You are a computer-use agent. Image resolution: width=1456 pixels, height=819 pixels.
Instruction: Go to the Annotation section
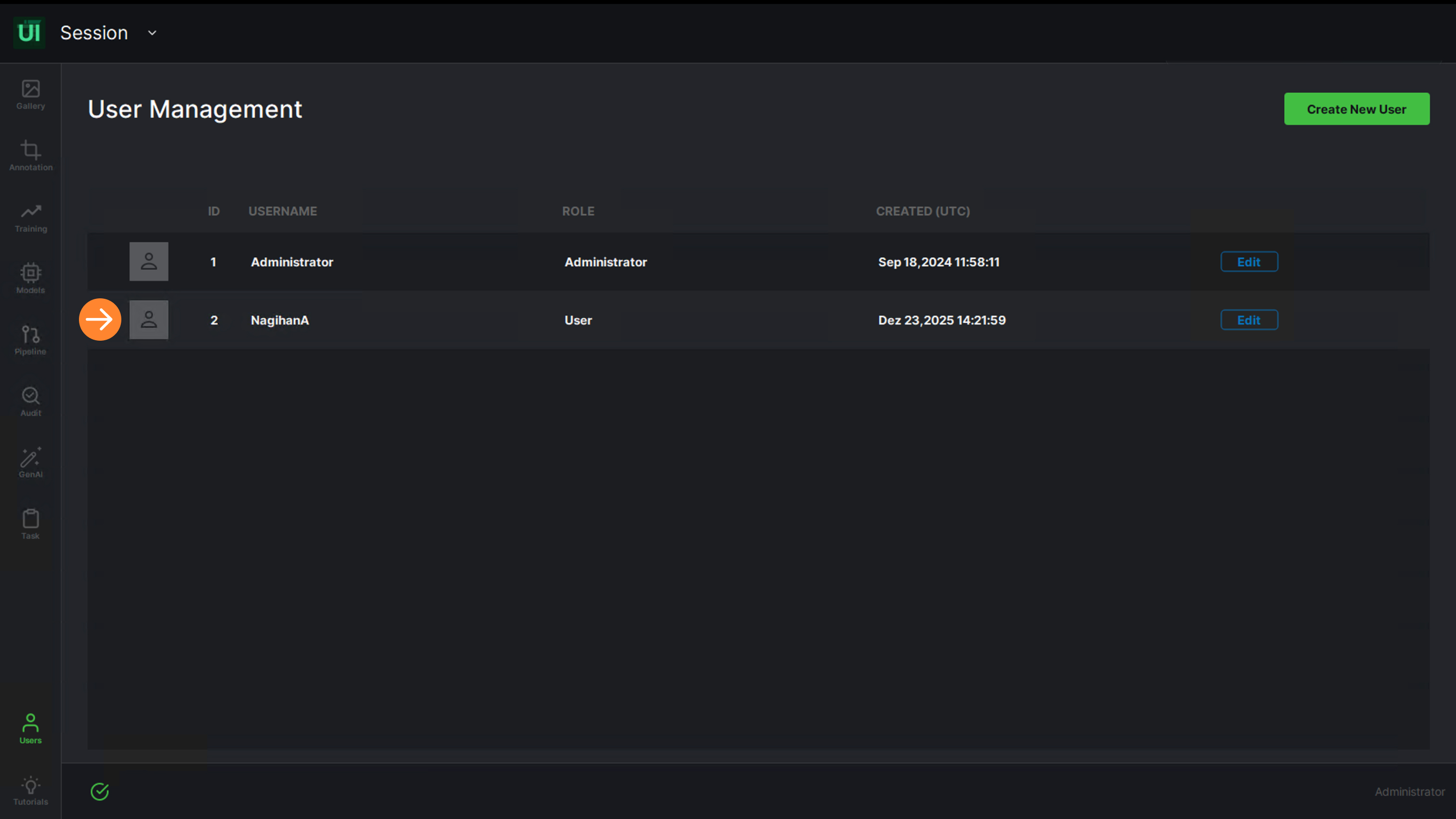(30, 156)
